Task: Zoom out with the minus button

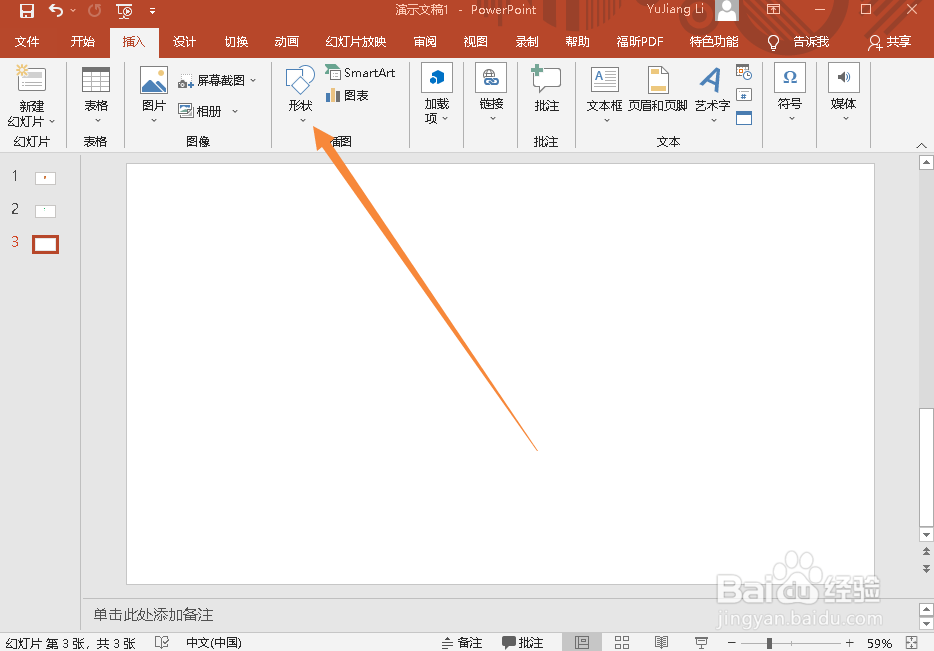Action: pyautogui.click(x=731, y=643)
